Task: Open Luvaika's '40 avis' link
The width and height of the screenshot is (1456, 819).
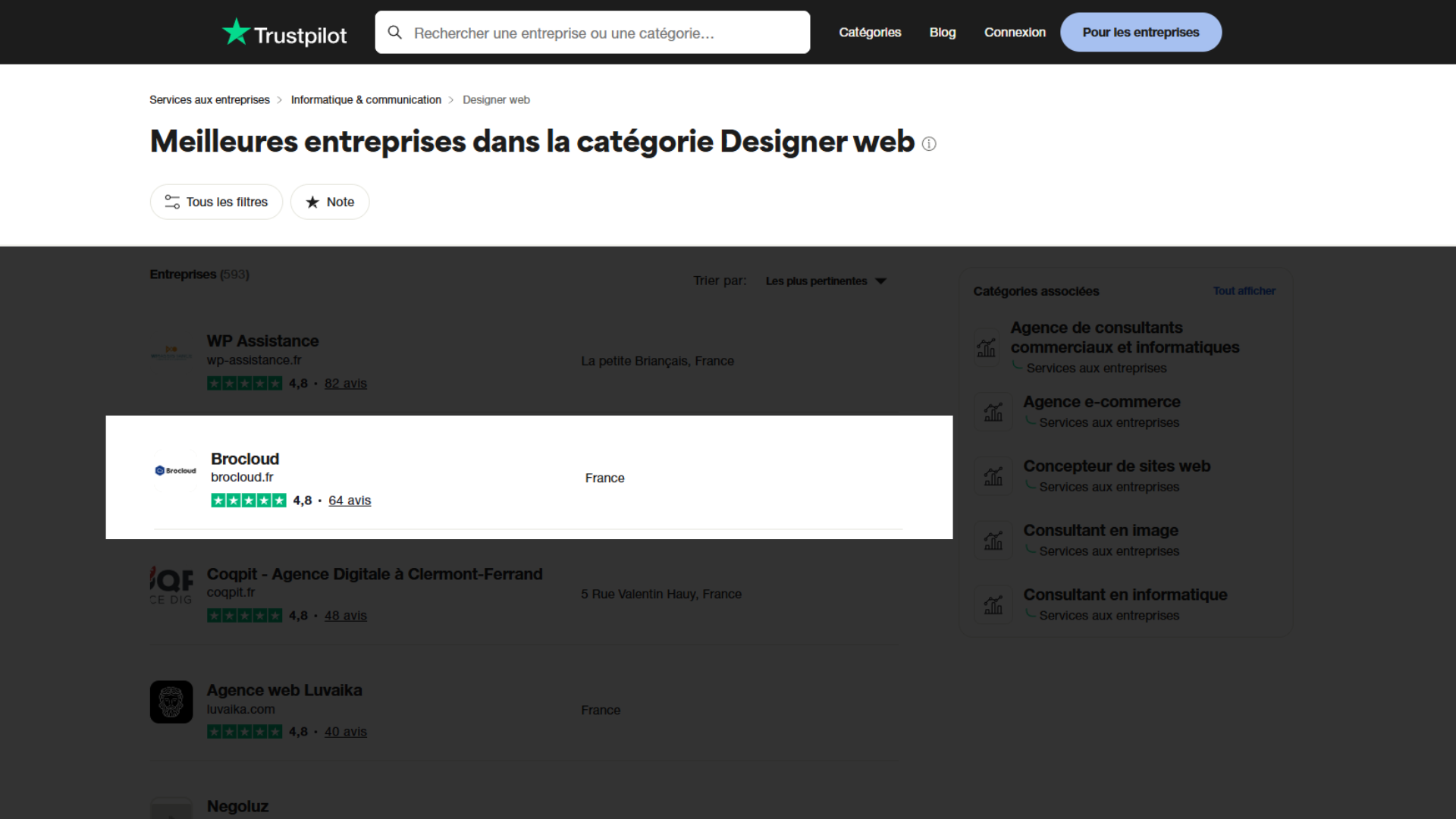Action: tap(346, 732)
